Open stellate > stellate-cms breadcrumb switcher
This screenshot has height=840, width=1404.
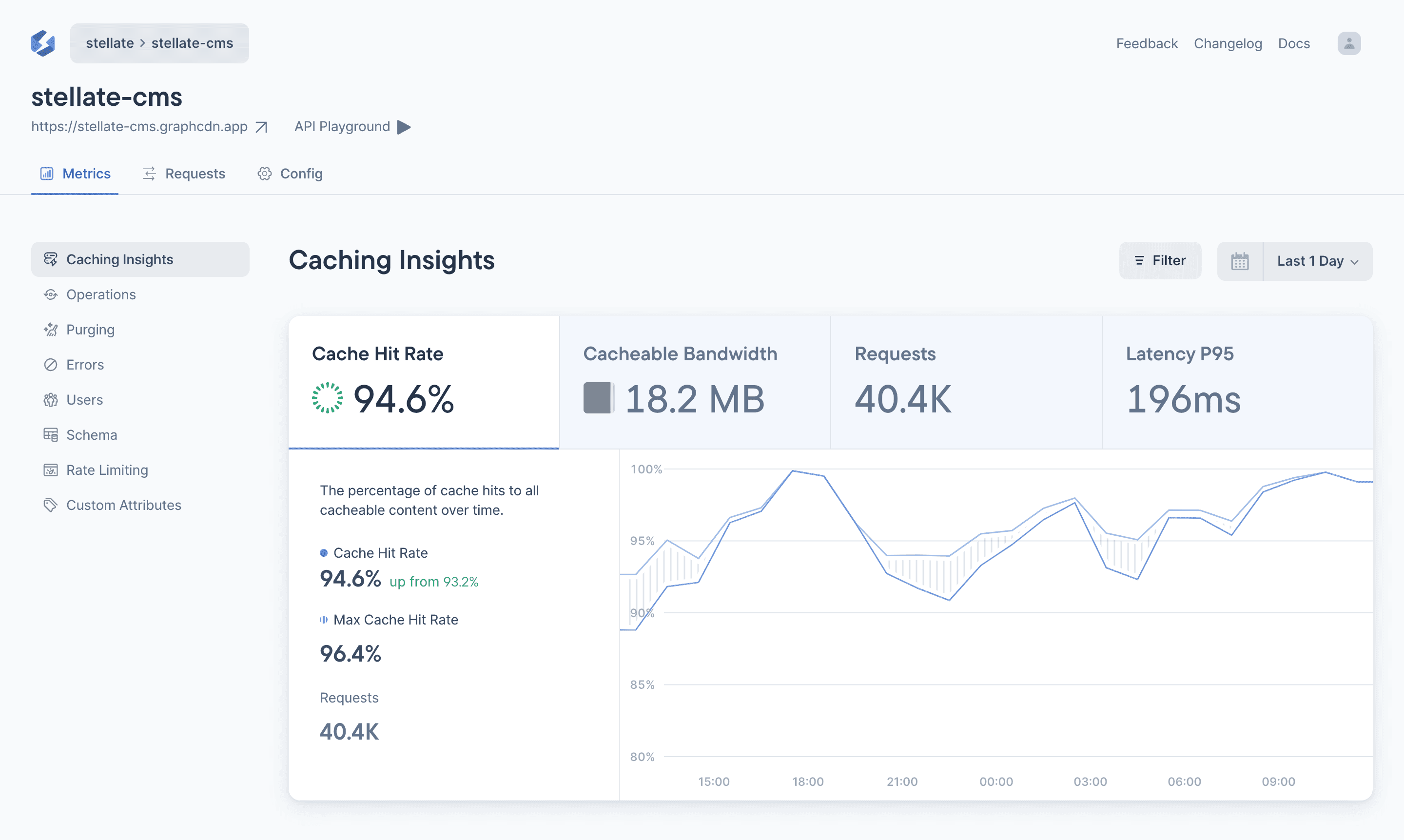tap(159, 43)
